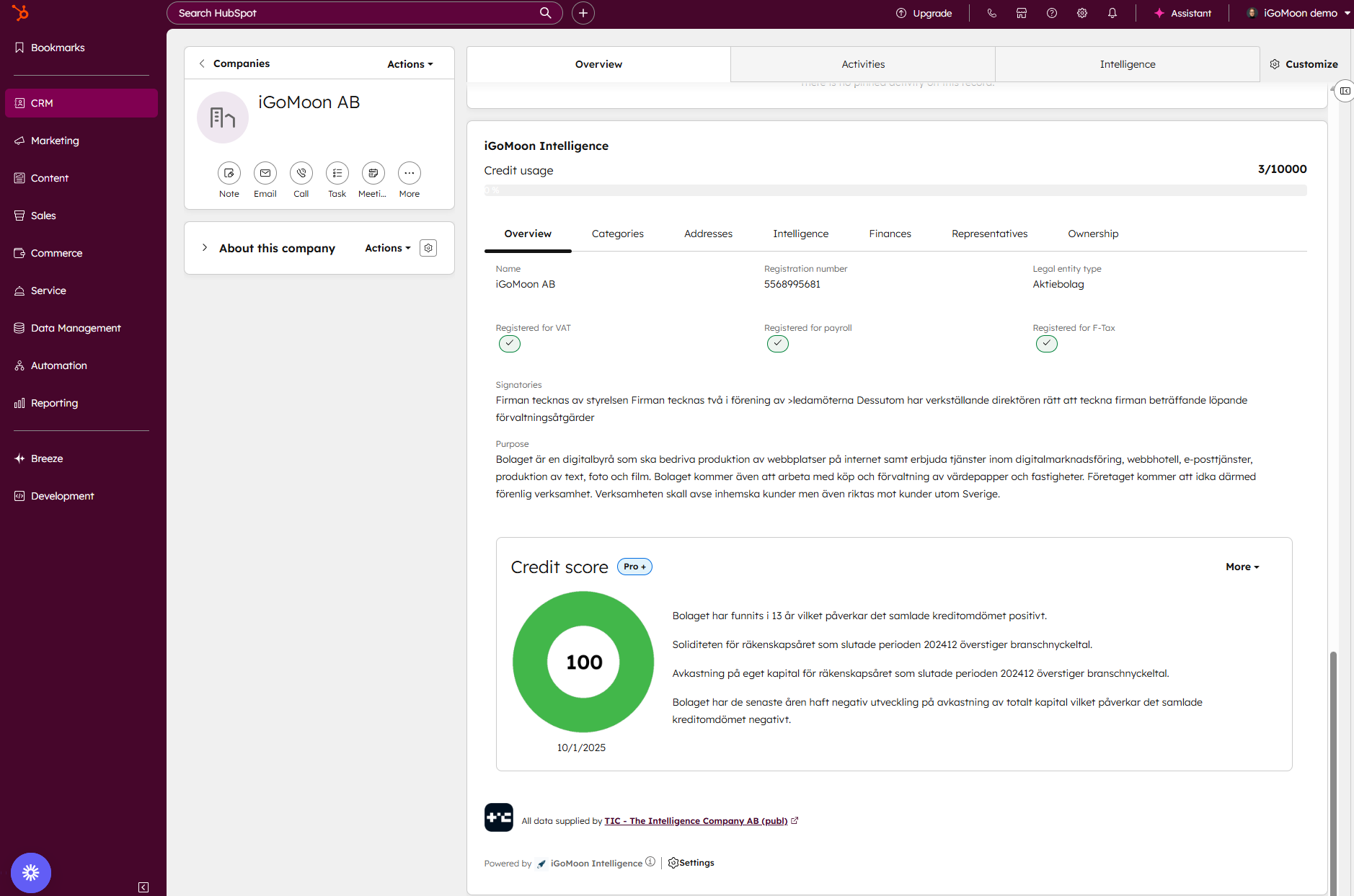The width and height of the screenshot is (1354, 896).
Task: Open the Breeze floating assistant button
Action: click(x=31, y=872)
